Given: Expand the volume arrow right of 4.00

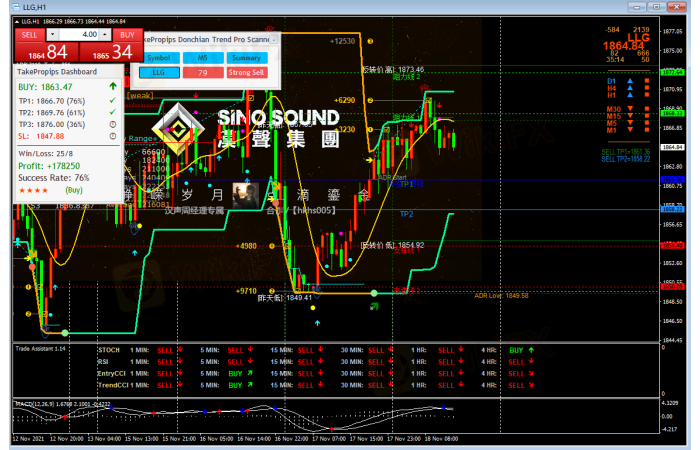Looking at the screenshot, I should click(107, 34).
